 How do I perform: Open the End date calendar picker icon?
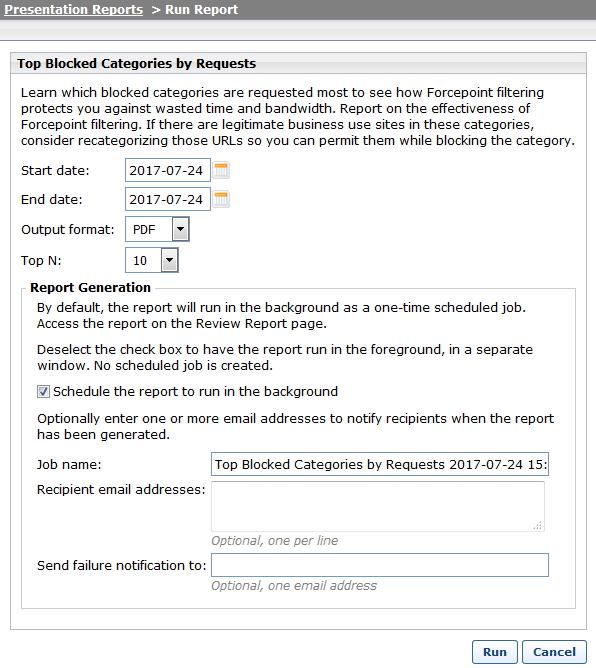[221, 199]
